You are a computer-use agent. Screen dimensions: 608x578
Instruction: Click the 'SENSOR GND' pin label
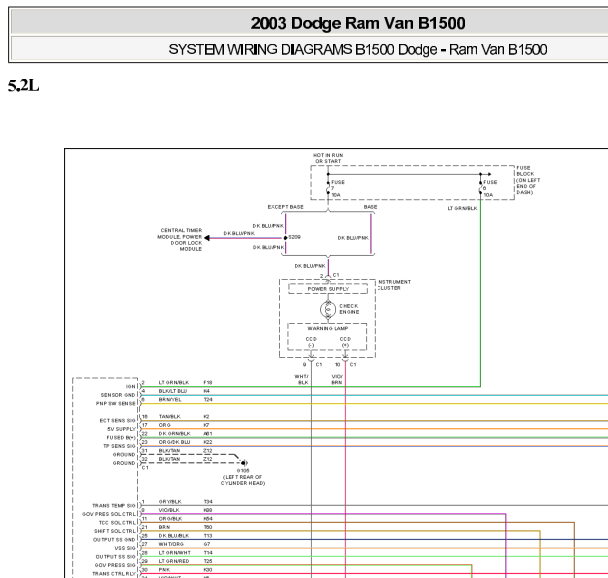click(118, 395)
